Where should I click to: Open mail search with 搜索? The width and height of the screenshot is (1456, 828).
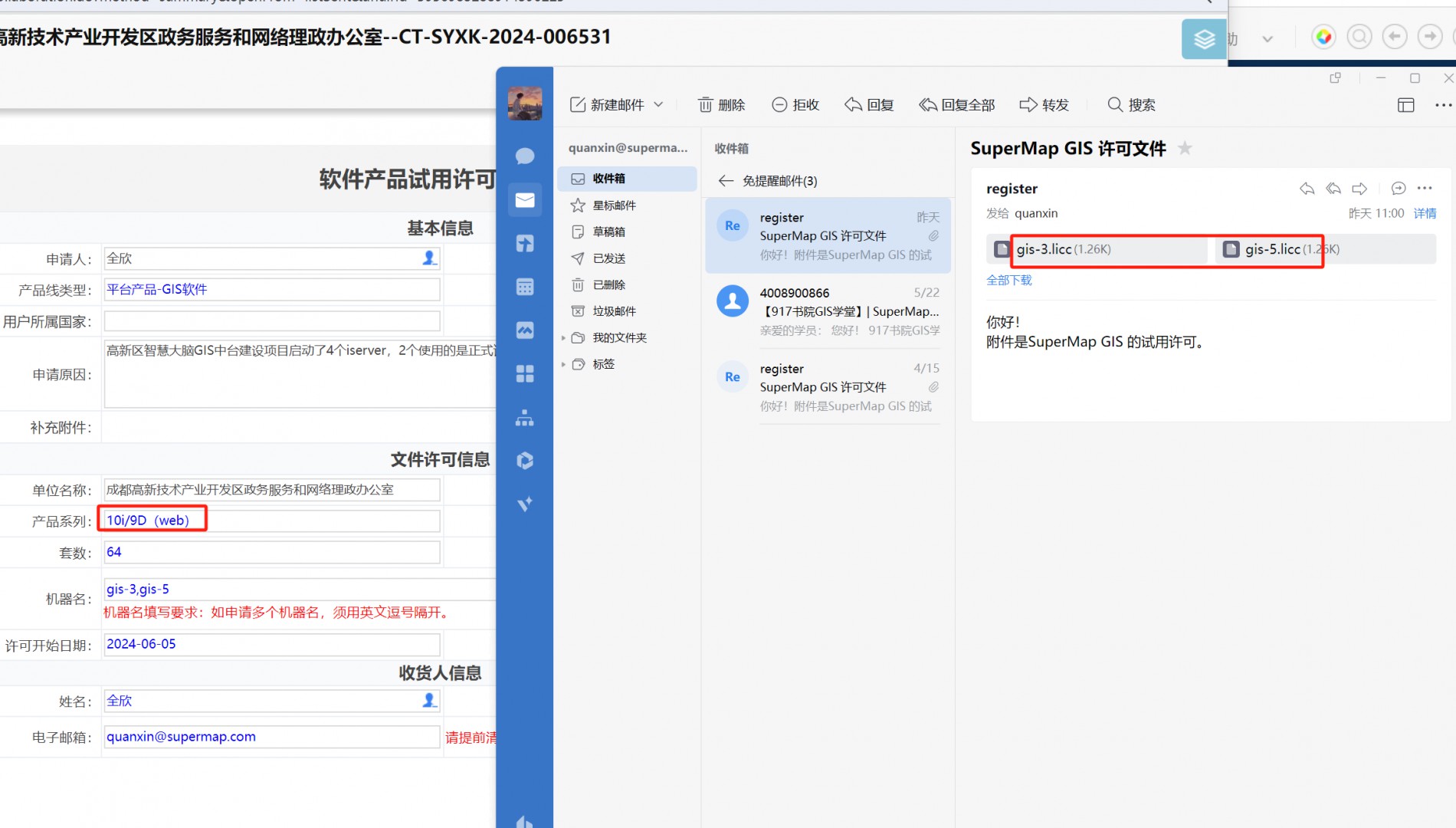click(x=1132, y=105)
